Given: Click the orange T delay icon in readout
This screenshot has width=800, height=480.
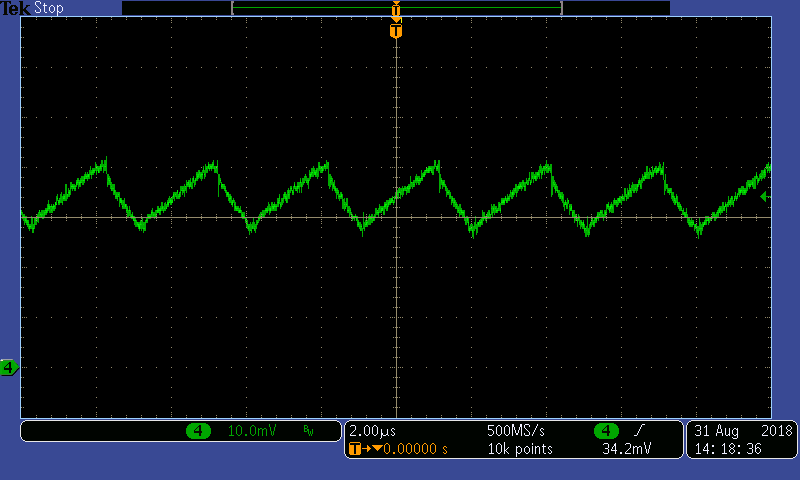Looking at the screenshot, I should [x=355, y=449].
